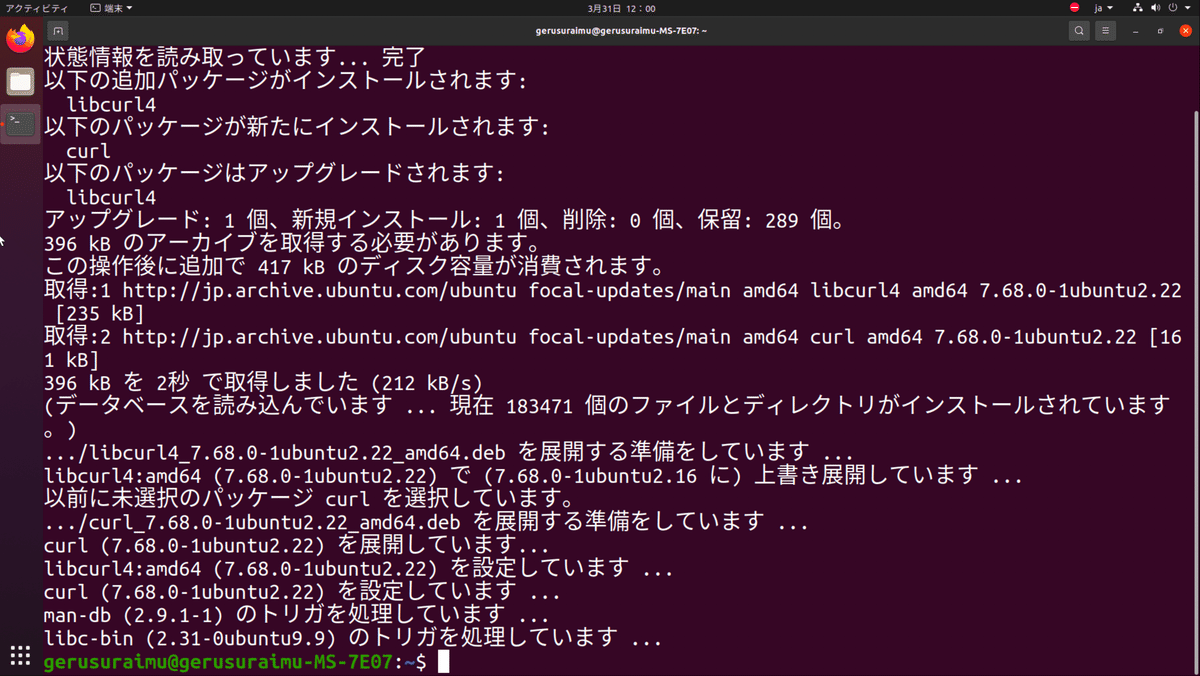Click curl (7.68.0-1ubuntu2.22) を展開しています line
Screen dimensions: 1200x676
(296, 547)
